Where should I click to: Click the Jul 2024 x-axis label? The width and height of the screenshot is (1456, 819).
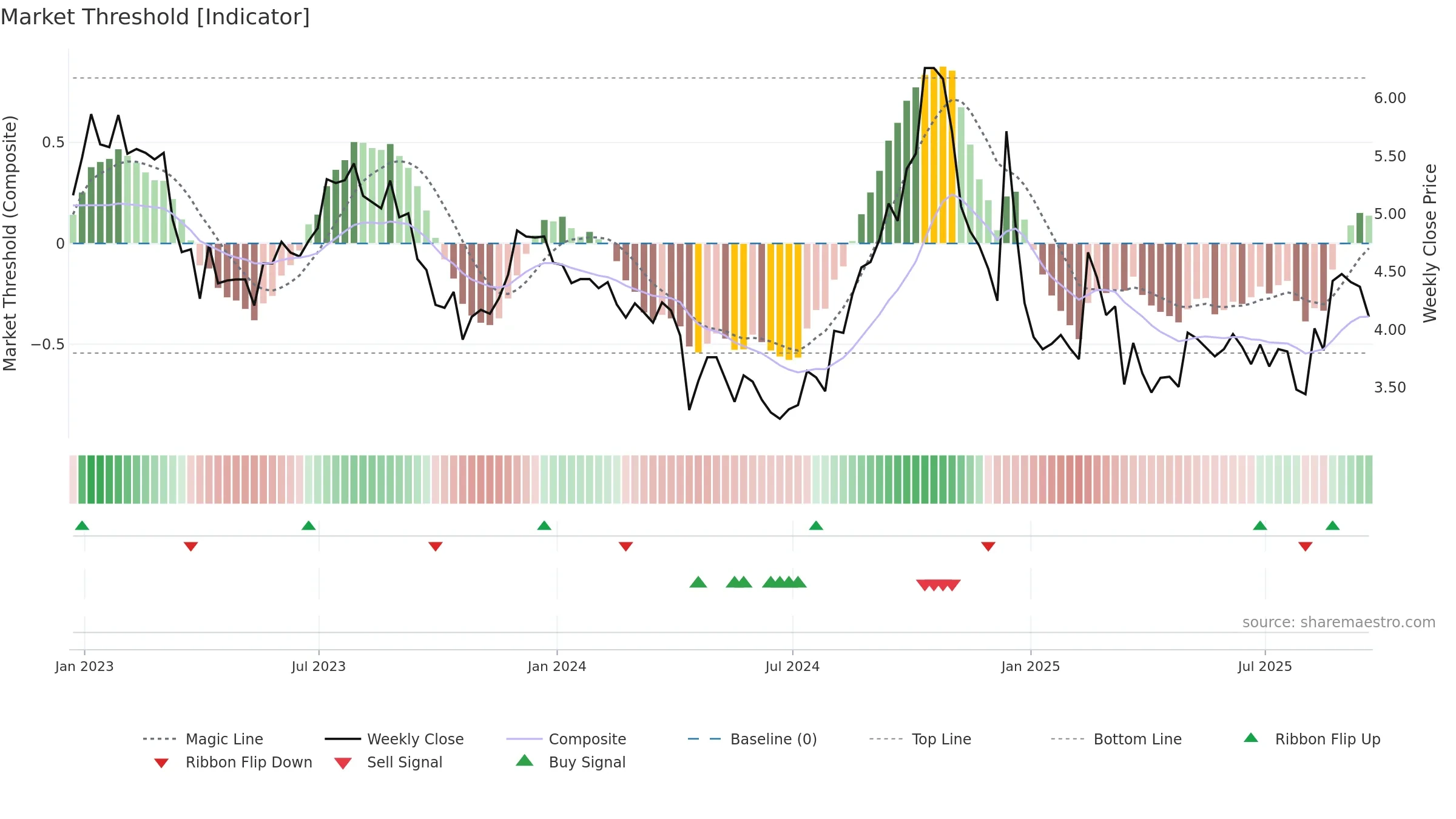click(x=792, y=667)
